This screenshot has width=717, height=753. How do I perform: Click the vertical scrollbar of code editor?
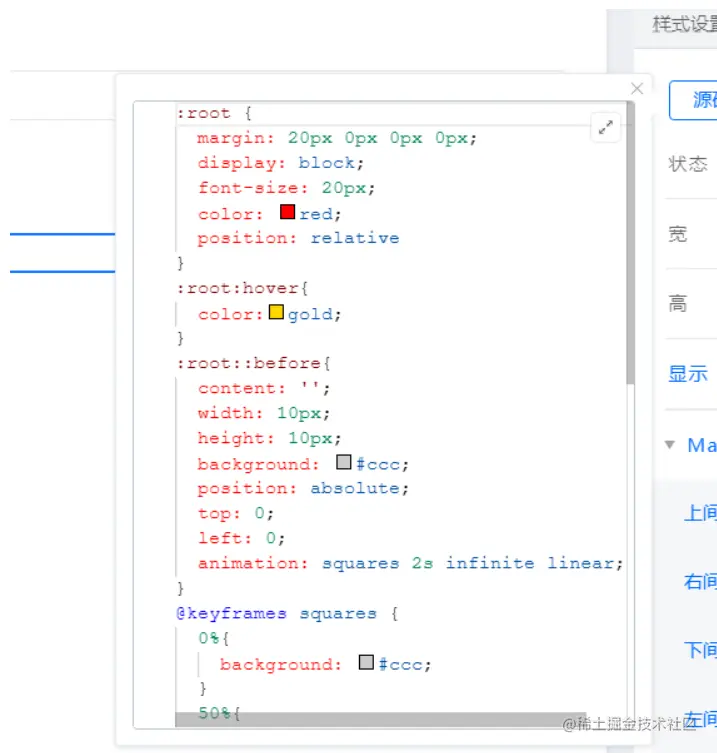click(x=631, y=243)
